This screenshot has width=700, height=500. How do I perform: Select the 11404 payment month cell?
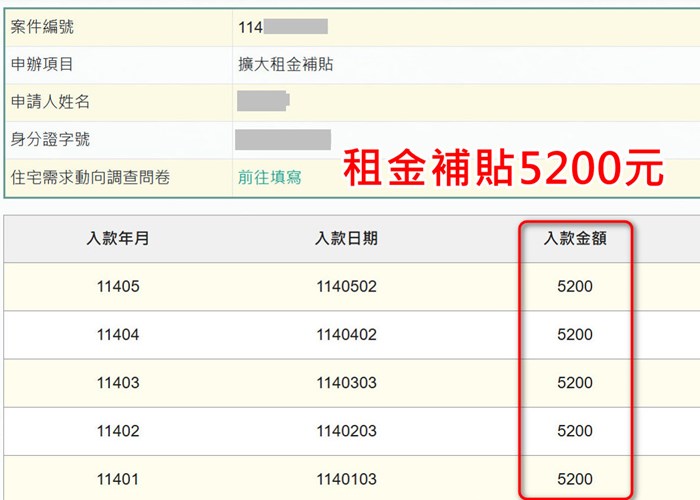point(118,335)
